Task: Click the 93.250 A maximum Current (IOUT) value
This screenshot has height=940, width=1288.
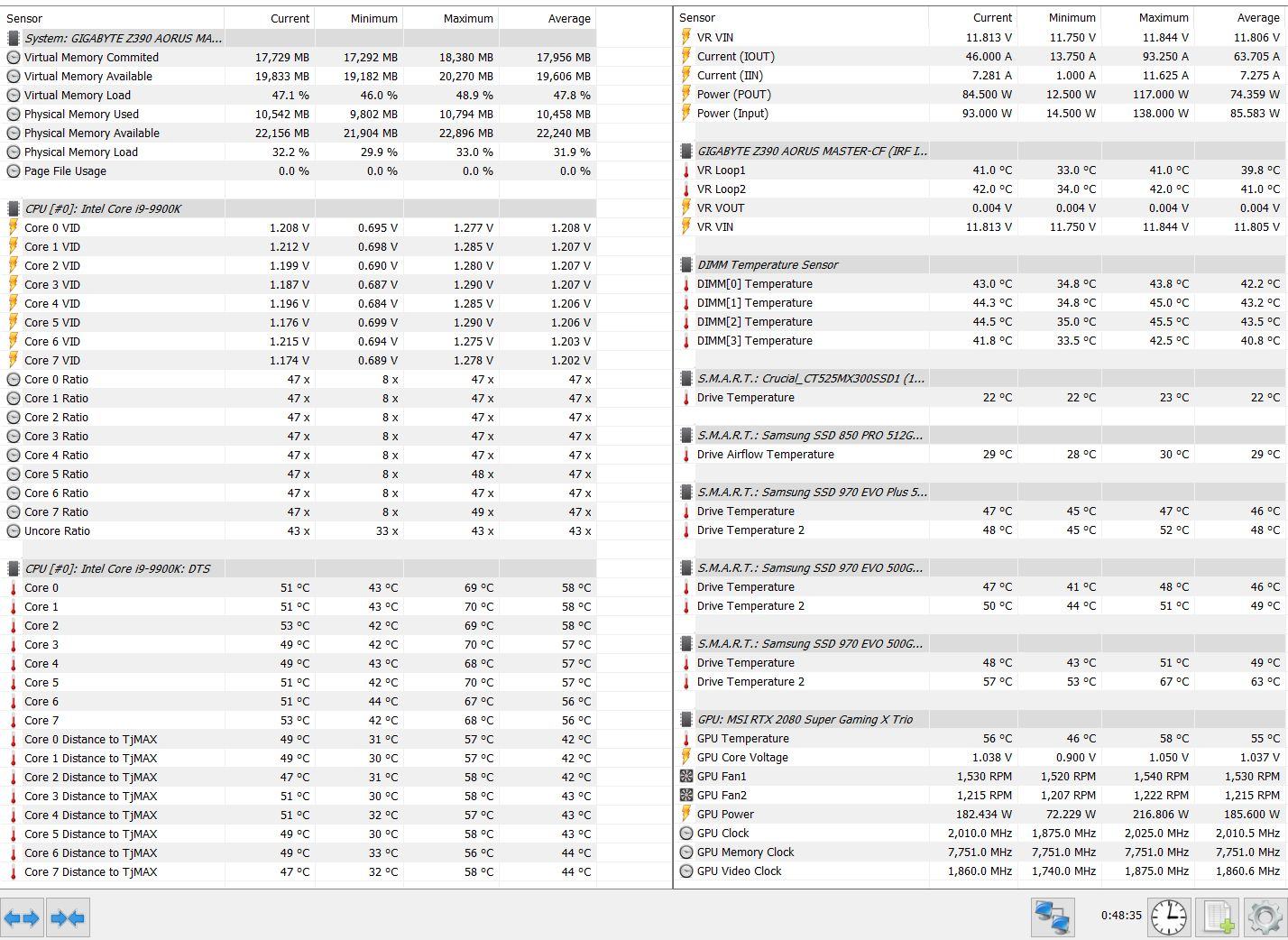Action: click(x=1165, y=57)
